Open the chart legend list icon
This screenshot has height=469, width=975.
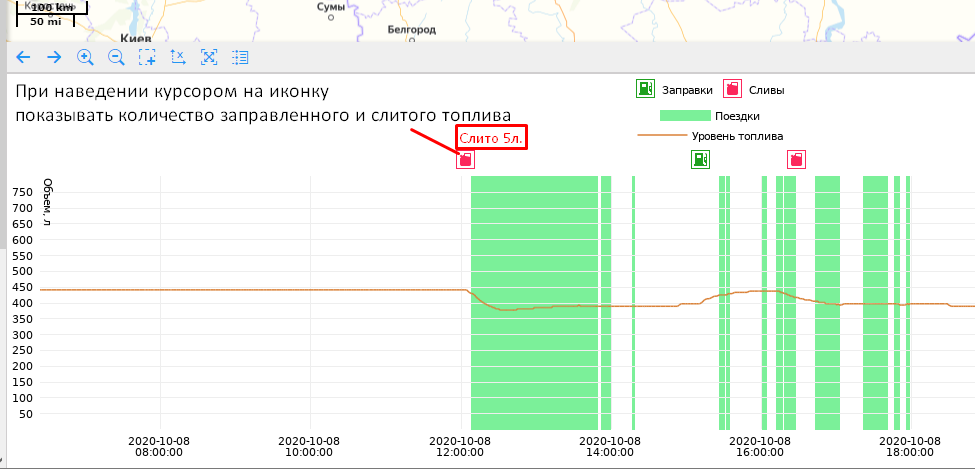point(240,58)
